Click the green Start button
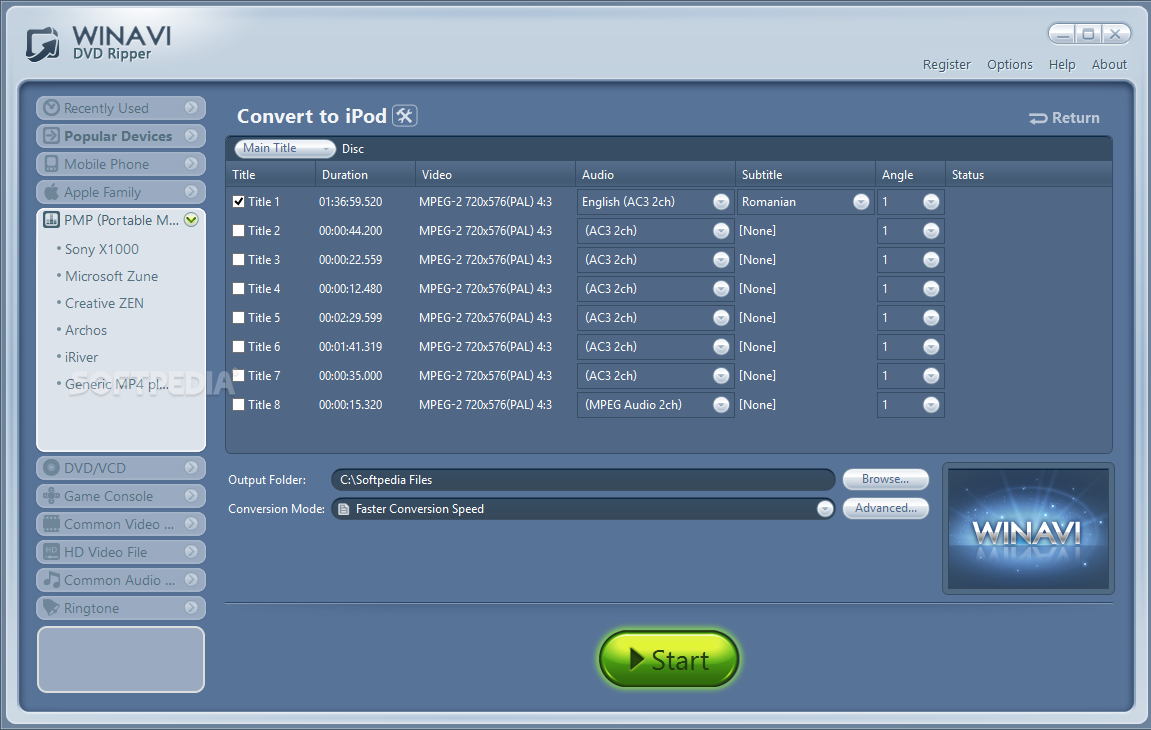Screen dimensions: 1151x730 click(x=669, y=659)
